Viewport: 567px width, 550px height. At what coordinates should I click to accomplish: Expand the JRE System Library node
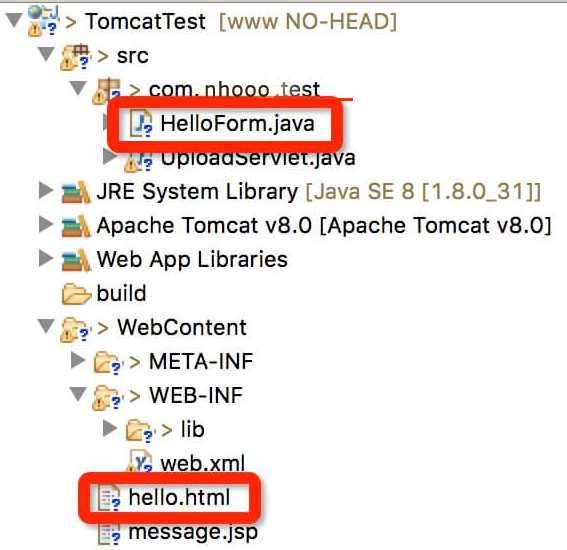(46, 190)
